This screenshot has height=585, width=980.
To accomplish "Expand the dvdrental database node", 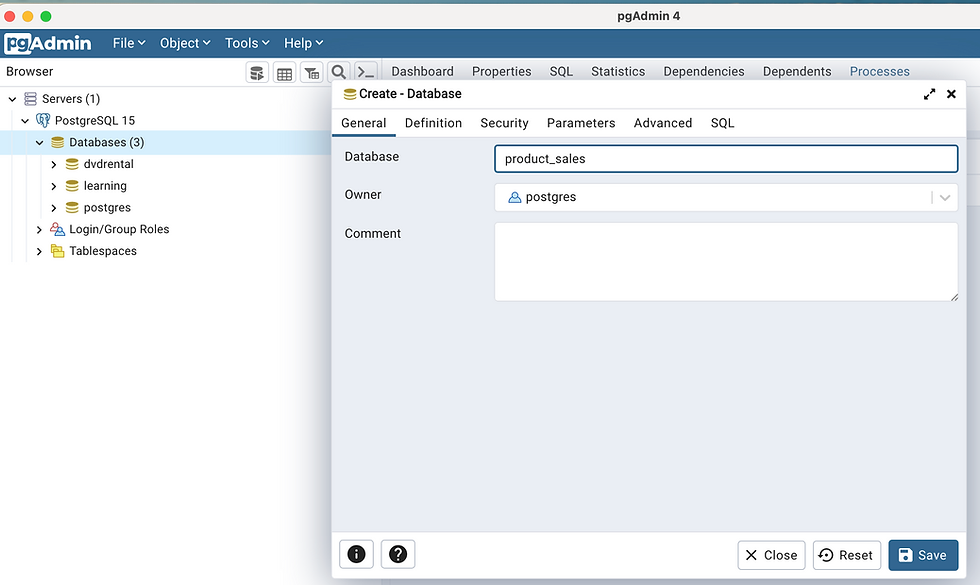I will tap(54, 164).
